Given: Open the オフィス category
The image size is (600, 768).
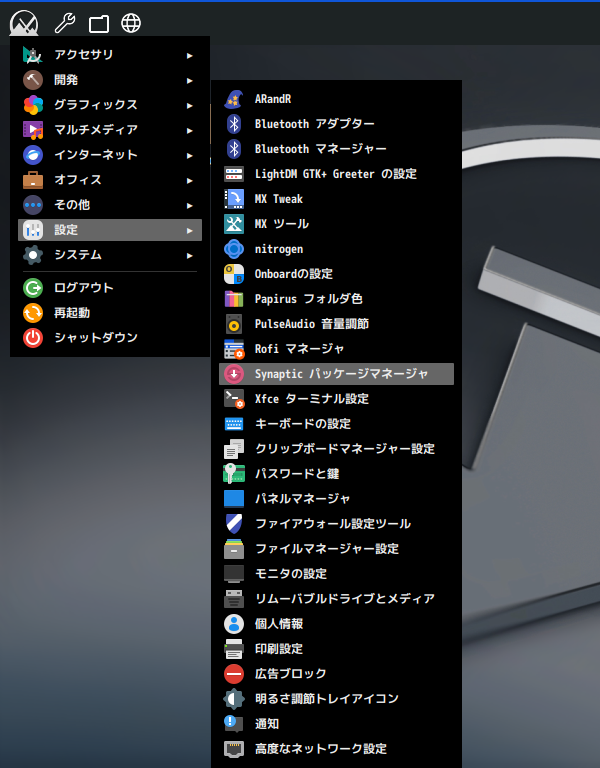Looking at the screenshot, I should (x=110, y=180).
